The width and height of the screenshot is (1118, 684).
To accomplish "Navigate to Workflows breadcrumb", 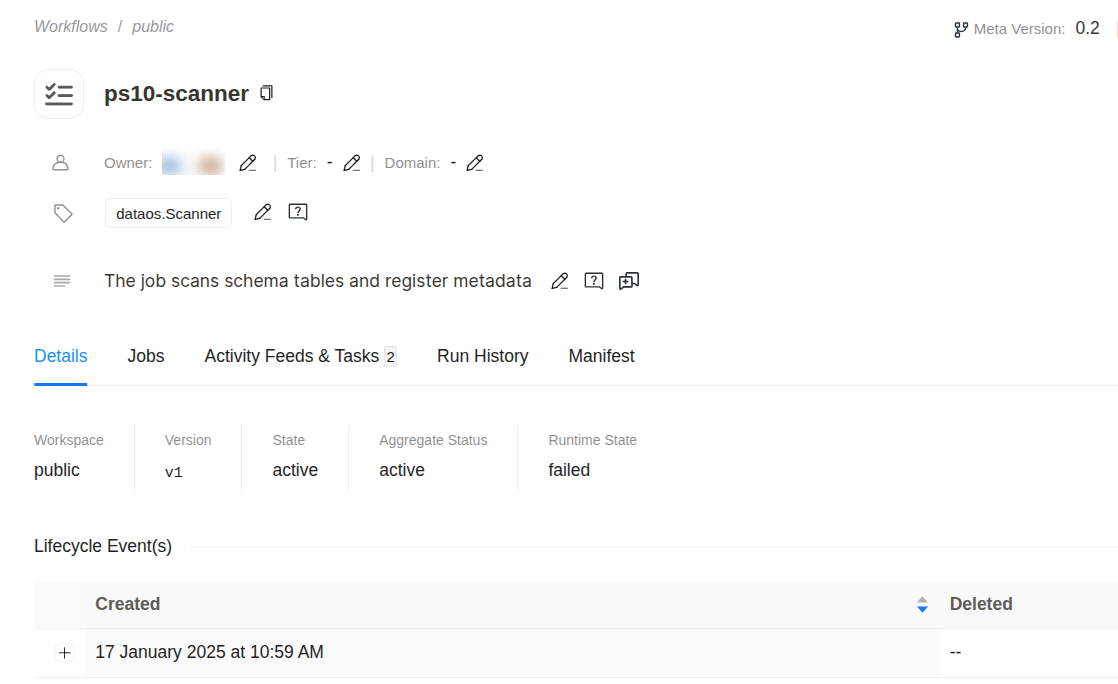I will 71,27.
